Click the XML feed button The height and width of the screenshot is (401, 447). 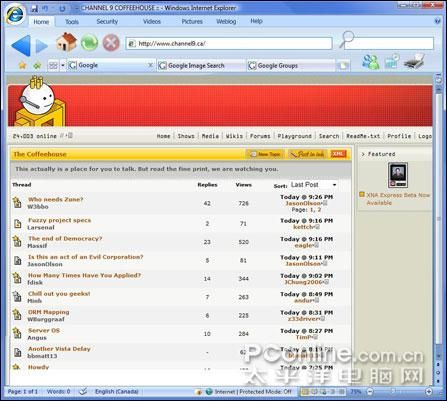[x=338, y=154]
